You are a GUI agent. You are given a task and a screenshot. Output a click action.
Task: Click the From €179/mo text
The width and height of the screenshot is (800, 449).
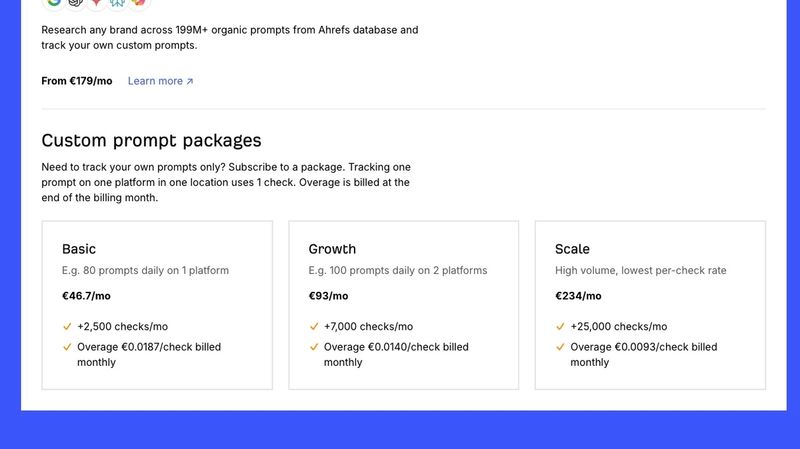[x=77, y=81]
